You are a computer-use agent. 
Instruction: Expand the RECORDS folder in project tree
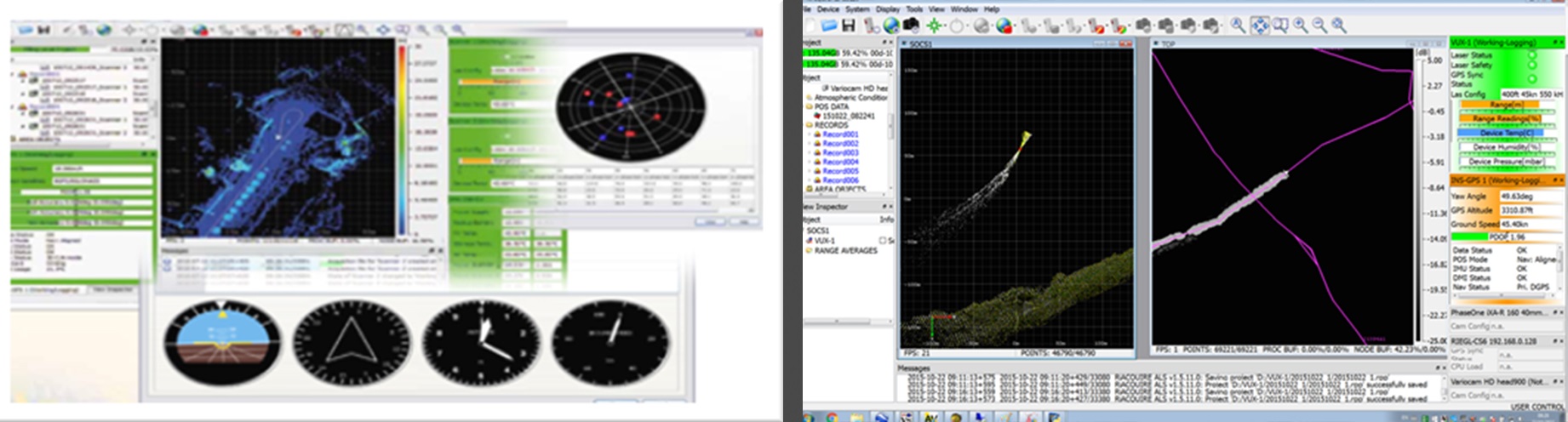coord(809,125)
